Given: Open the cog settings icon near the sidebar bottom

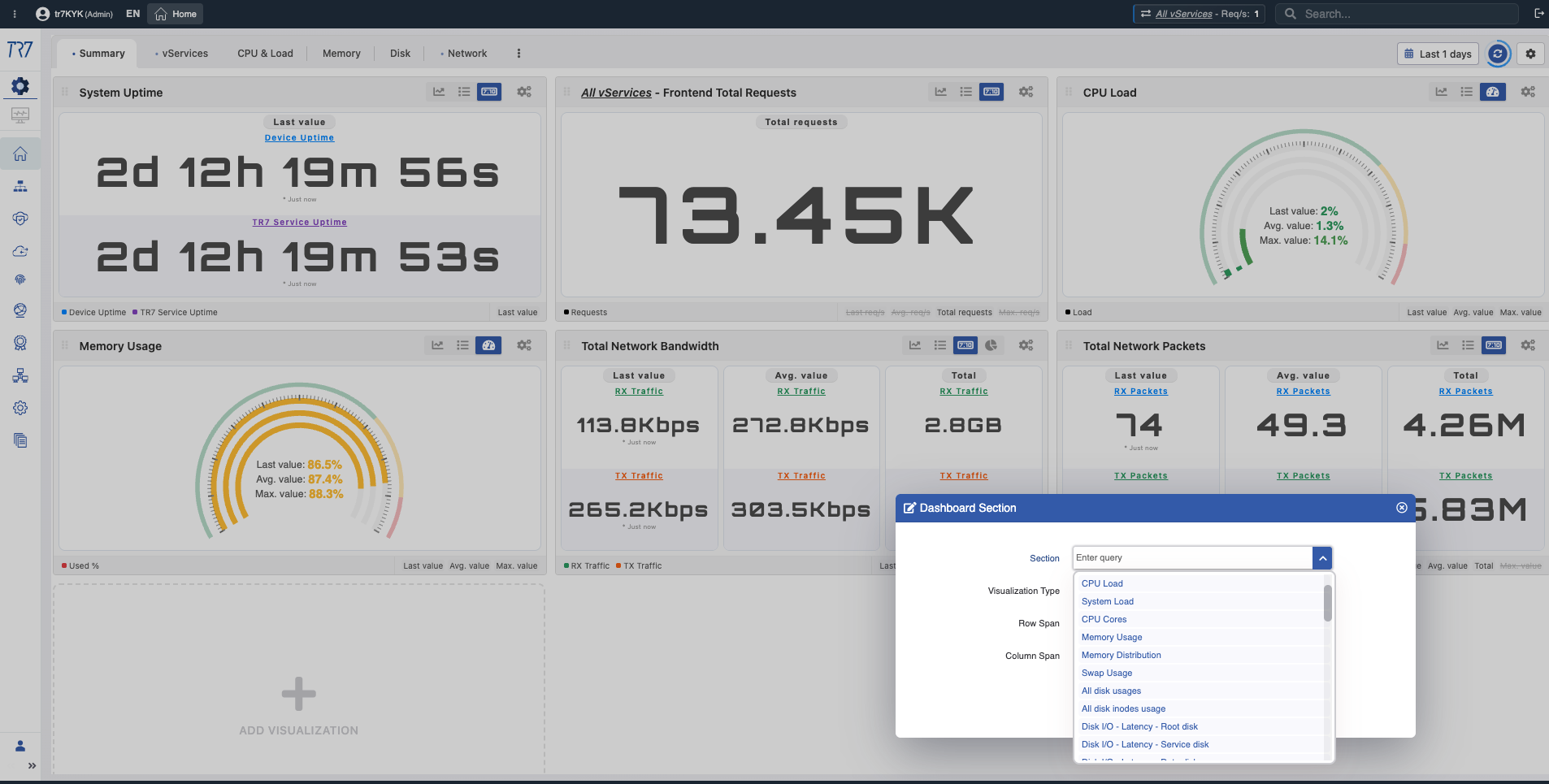Looking at the screenshot, I should coord(20,408).
